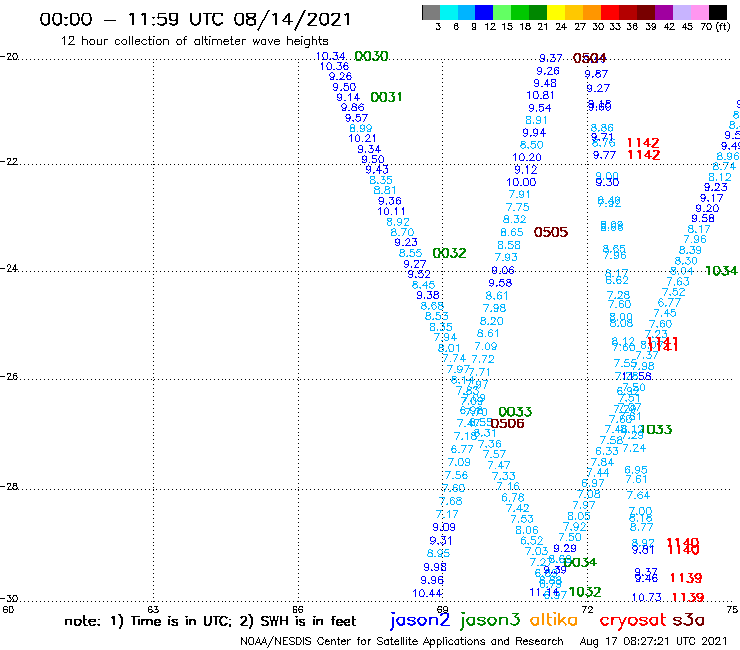Screen dimensions: 740x650
Task: Select the 10.21 wave height value
Action: tap(362, 138)
